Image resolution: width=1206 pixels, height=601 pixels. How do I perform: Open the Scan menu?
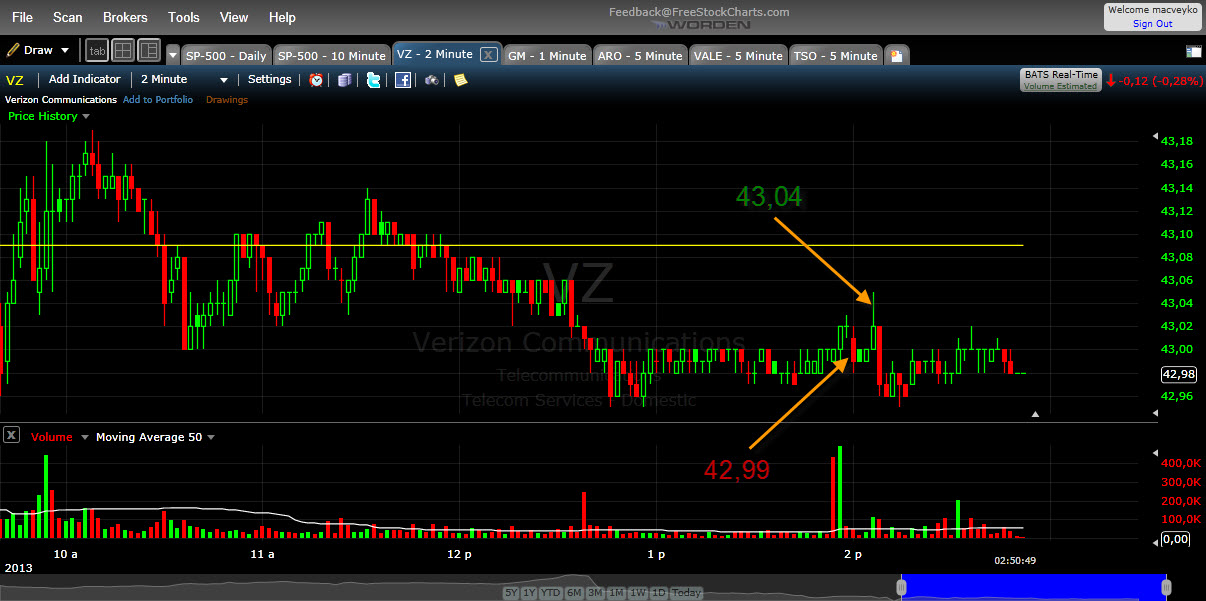pos(68,17)
